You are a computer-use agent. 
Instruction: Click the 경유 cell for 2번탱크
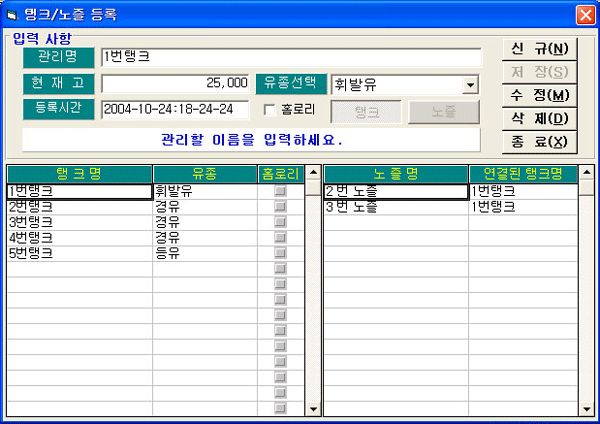tap(205, 207)
